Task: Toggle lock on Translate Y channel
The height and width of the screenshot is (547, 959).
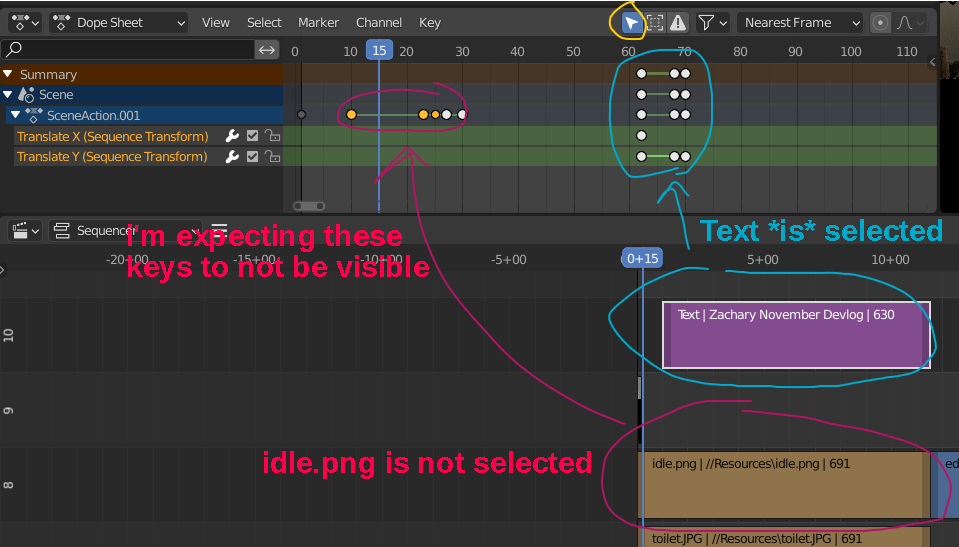Action: [272, 157]
